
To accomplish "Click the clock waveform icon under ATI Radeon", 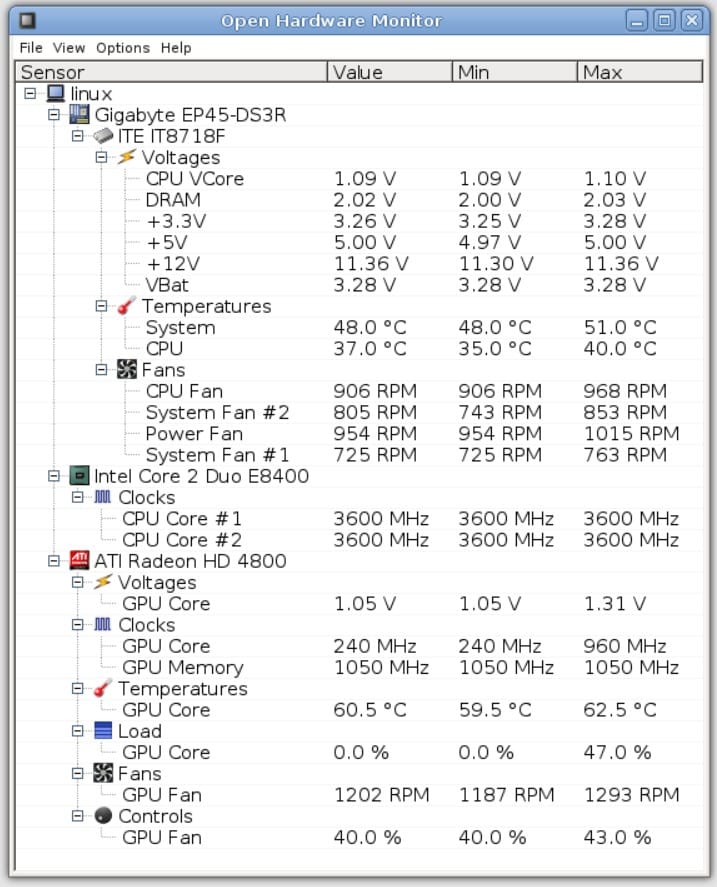I will pyautogui.click(x=103, y=624).
